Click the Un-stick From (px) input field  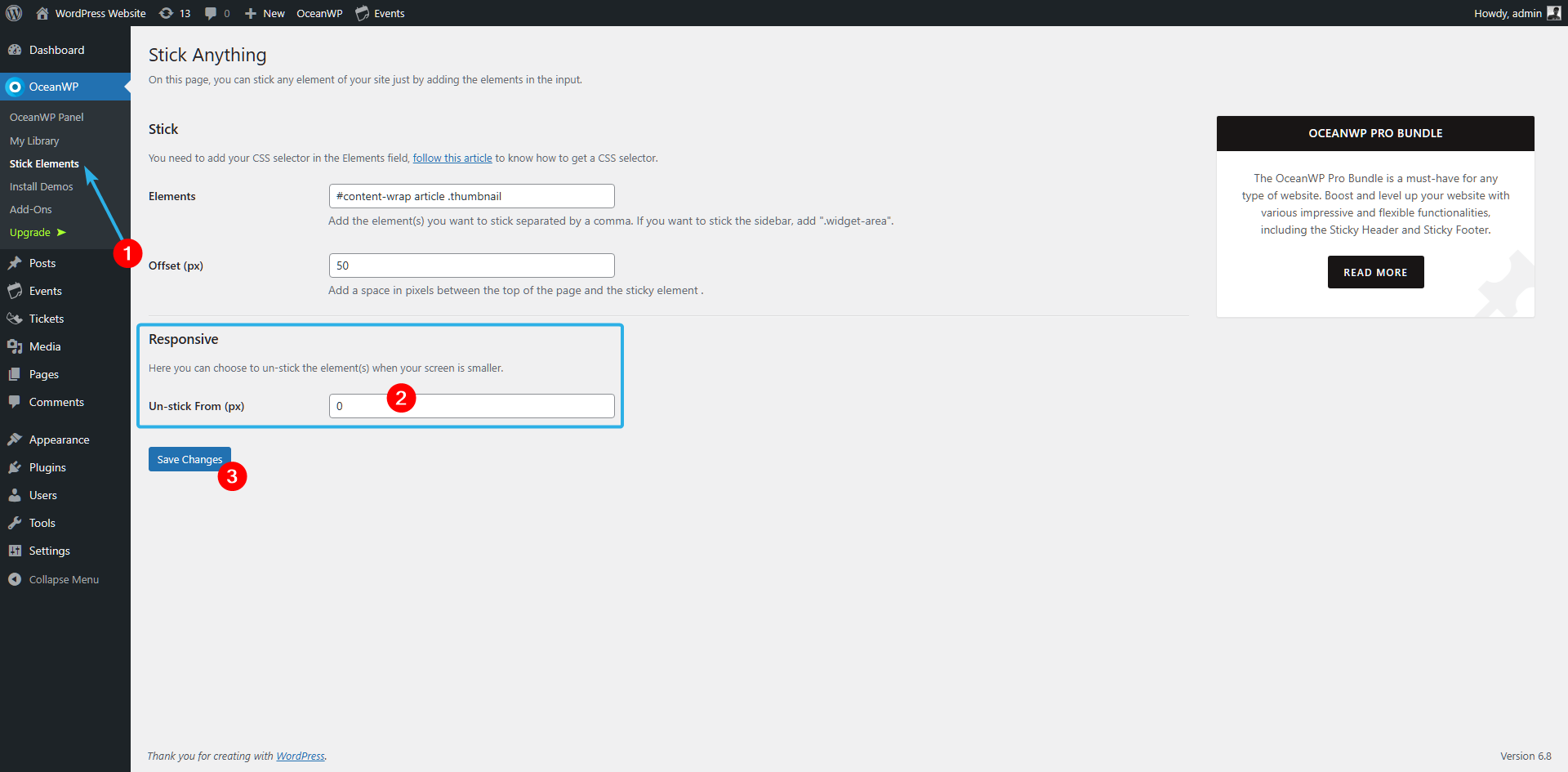coord(472,406)
